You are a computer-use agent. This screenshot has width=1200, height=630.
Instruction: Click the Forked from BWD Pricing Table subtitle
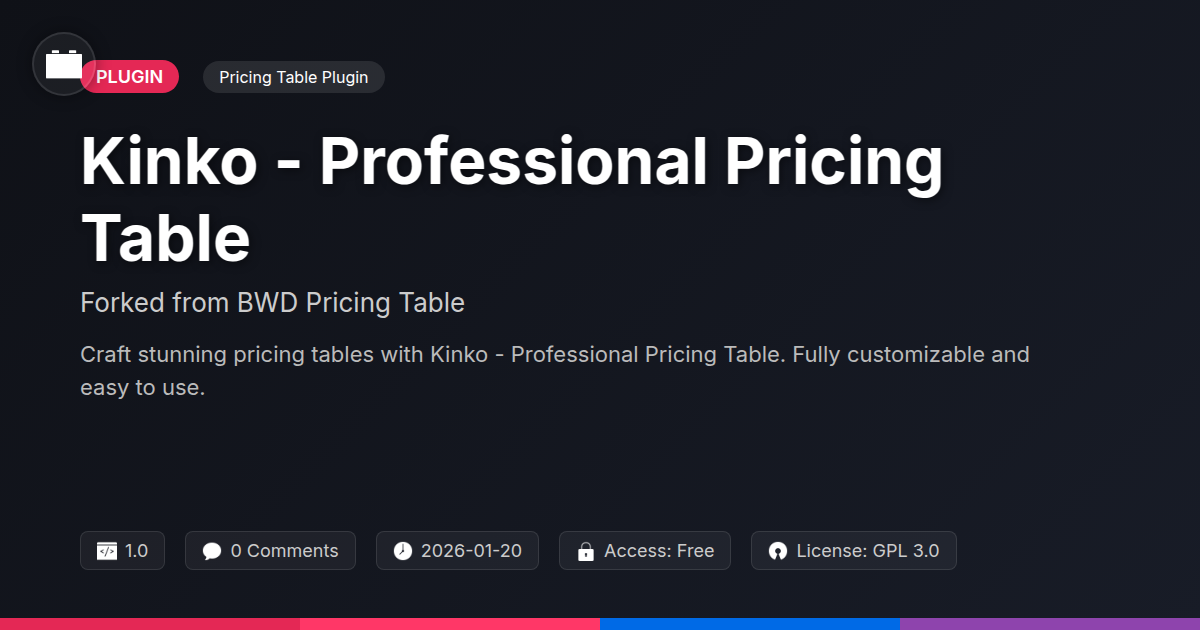click(x=272, y=302)
